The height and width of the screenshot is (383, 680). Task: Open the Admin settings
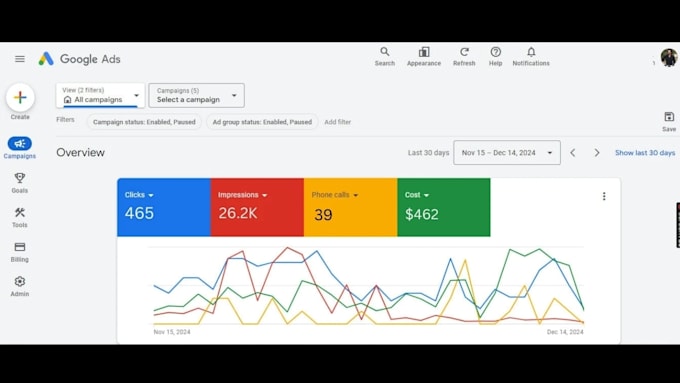pos(20,286)
